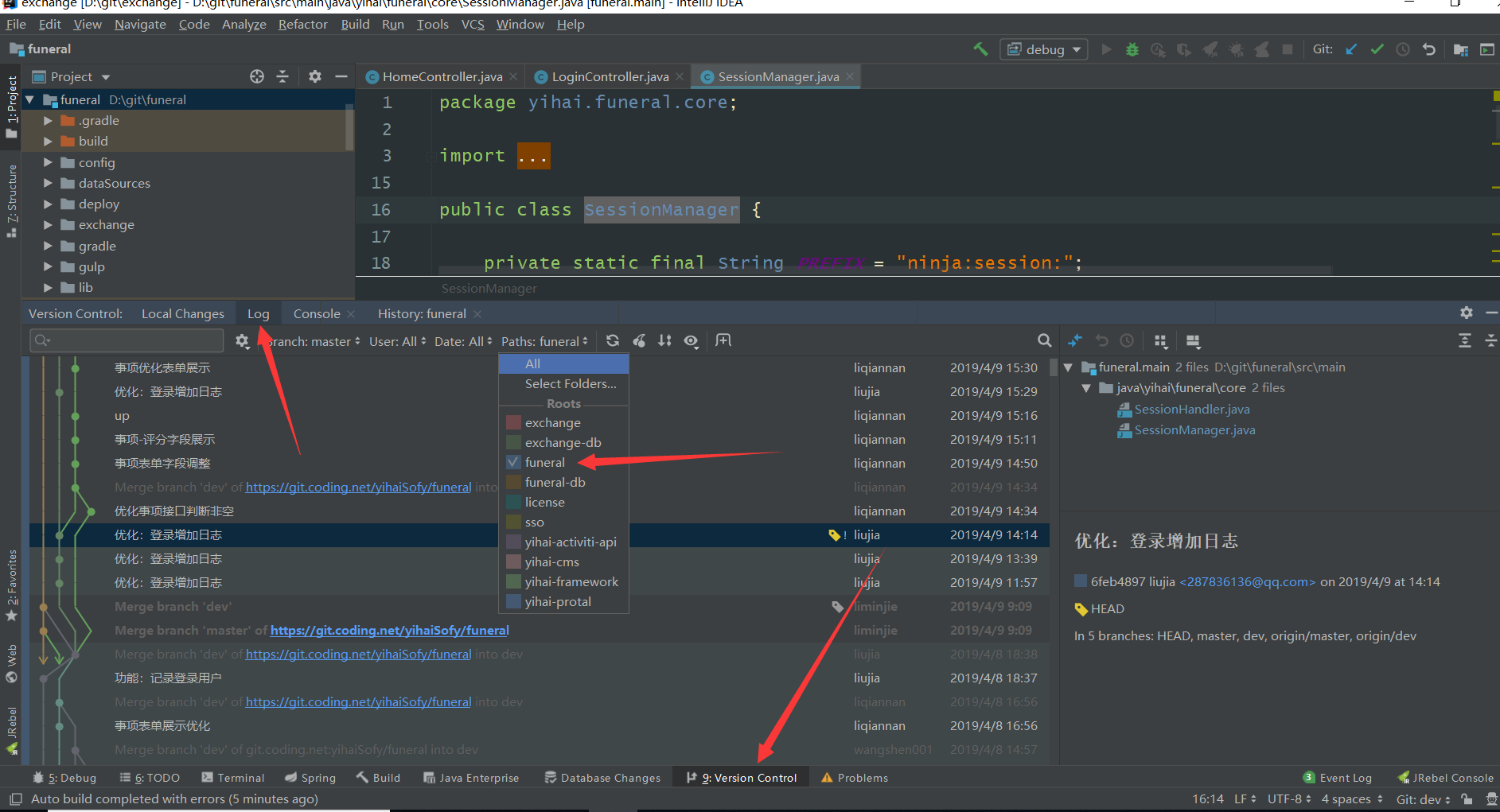Click the Git: dev branch status widget
Viewport: 1500px width, 812px height.
click(x=1424, y=798)
